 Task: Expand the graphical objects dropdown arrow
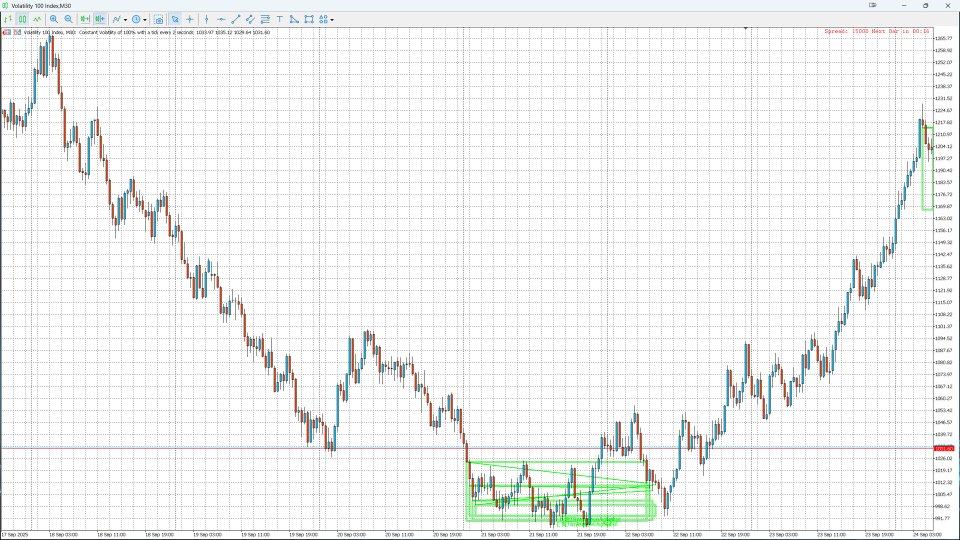(x=332, y=20)
